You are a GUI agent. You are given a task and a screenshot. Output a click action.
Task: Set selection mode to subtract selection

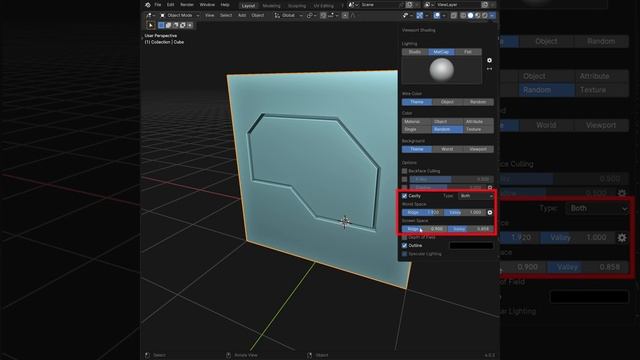[x=176, y=25]
